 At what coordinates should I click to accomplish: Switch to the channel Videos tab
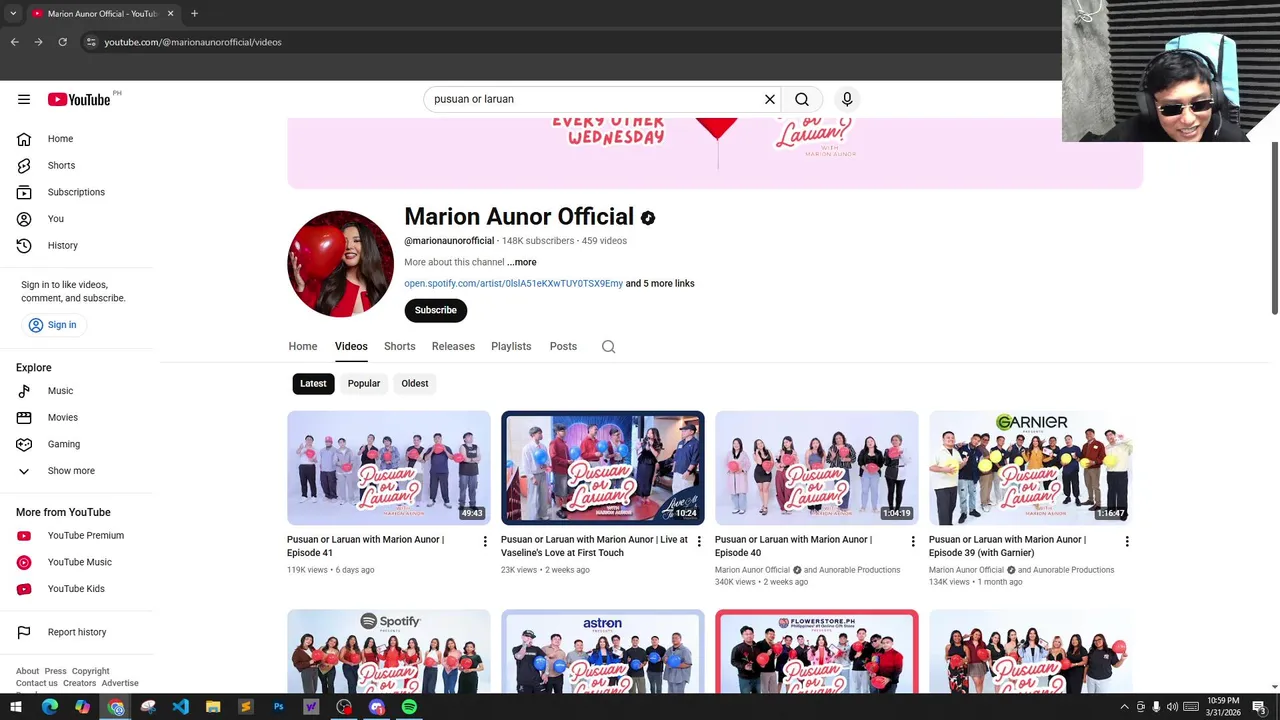point(351,347)
